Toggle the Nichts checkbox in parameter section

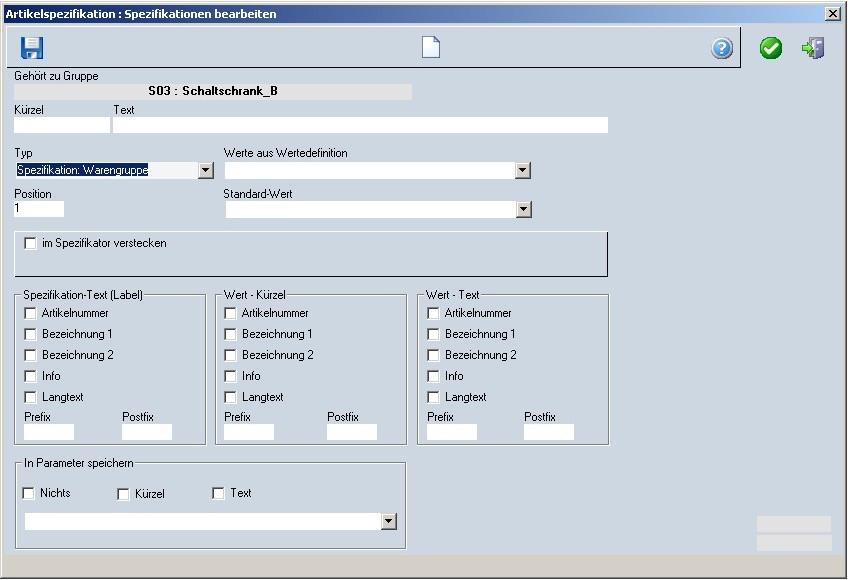click(x=29, y=494)
